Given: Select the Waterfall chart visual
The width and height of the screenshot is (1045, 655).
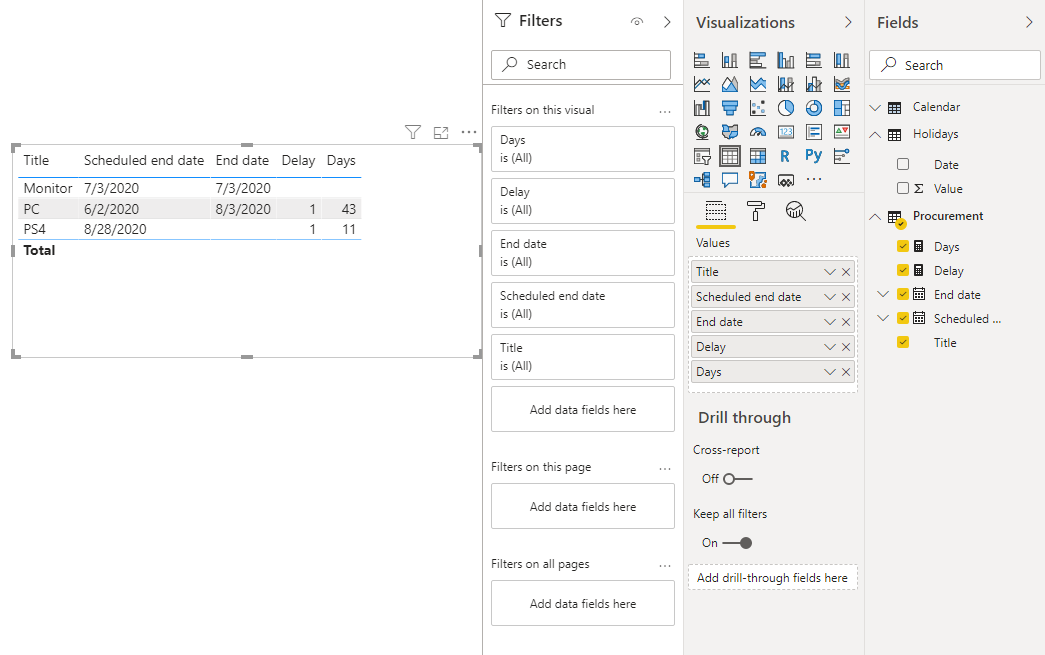Looking at the screenshot, I should [702, 108].
